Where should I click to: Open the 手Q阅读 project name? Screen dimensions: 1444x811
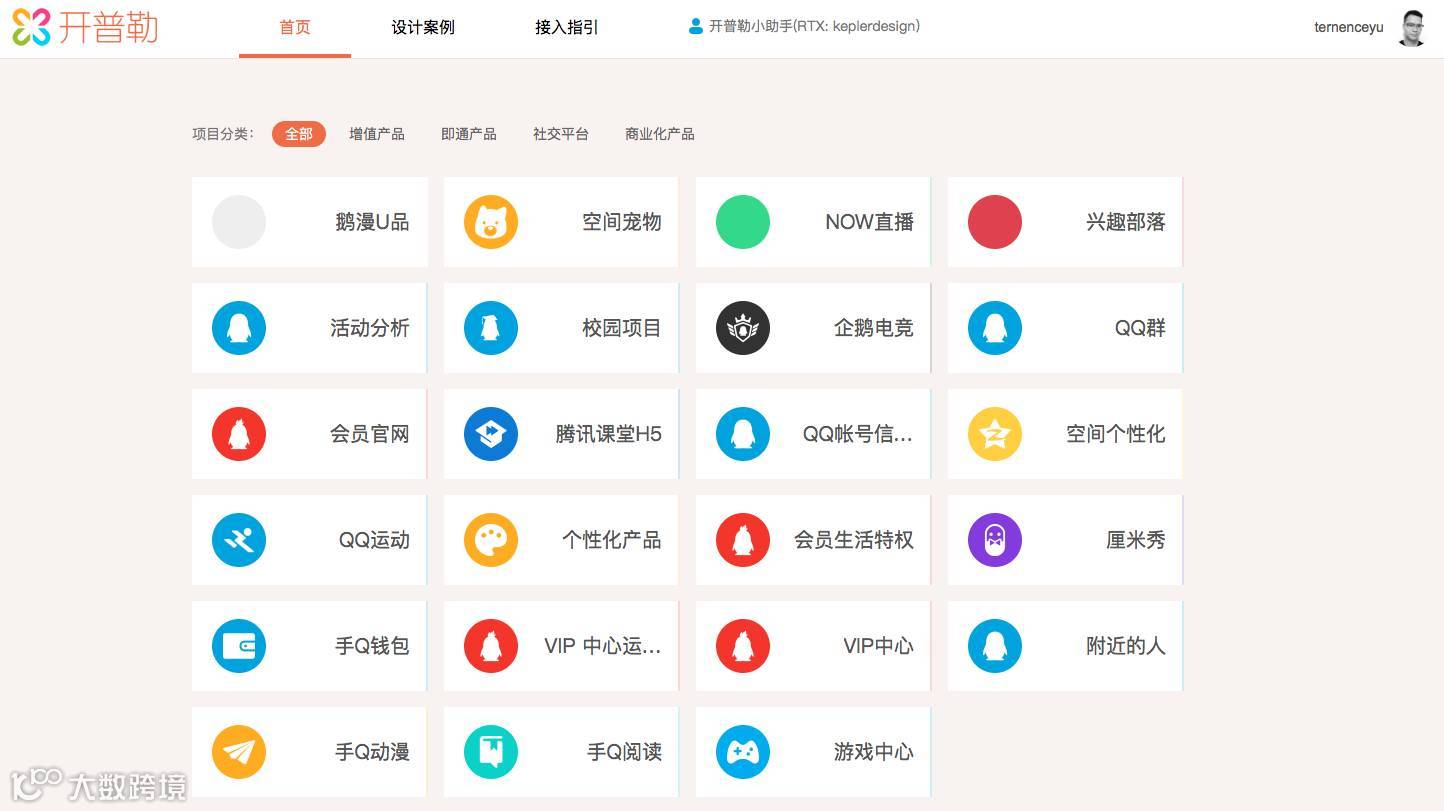pyautogui.click(x=624, y=752)
